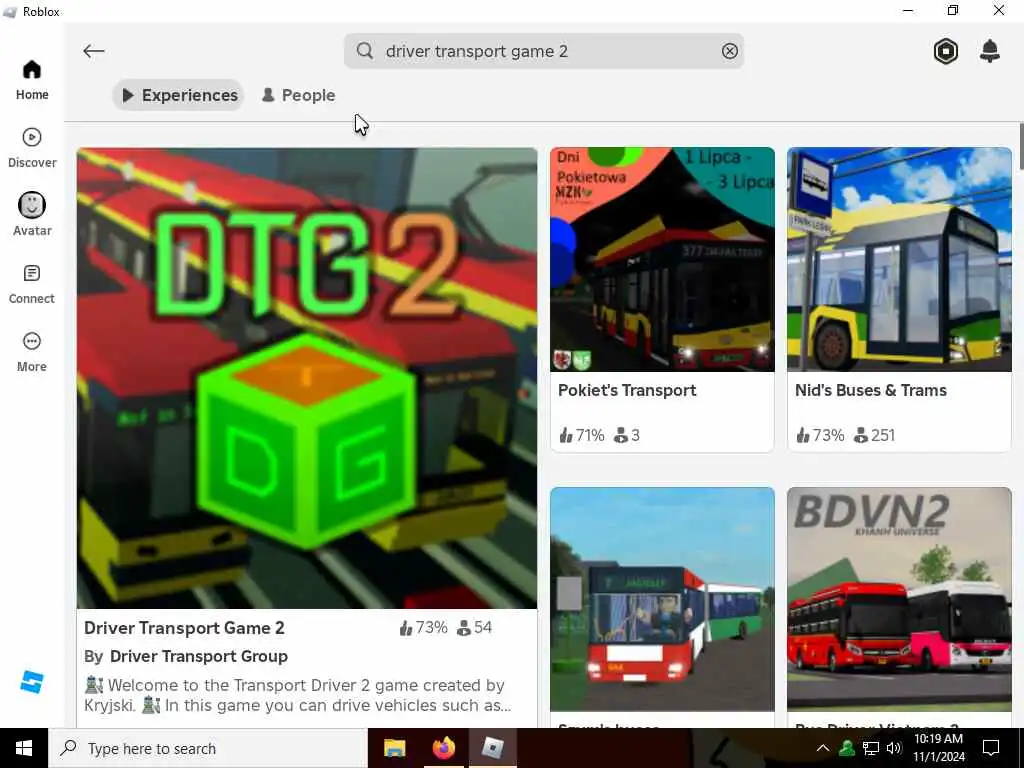Open File Explorer from the taskbar

point(394,748)
